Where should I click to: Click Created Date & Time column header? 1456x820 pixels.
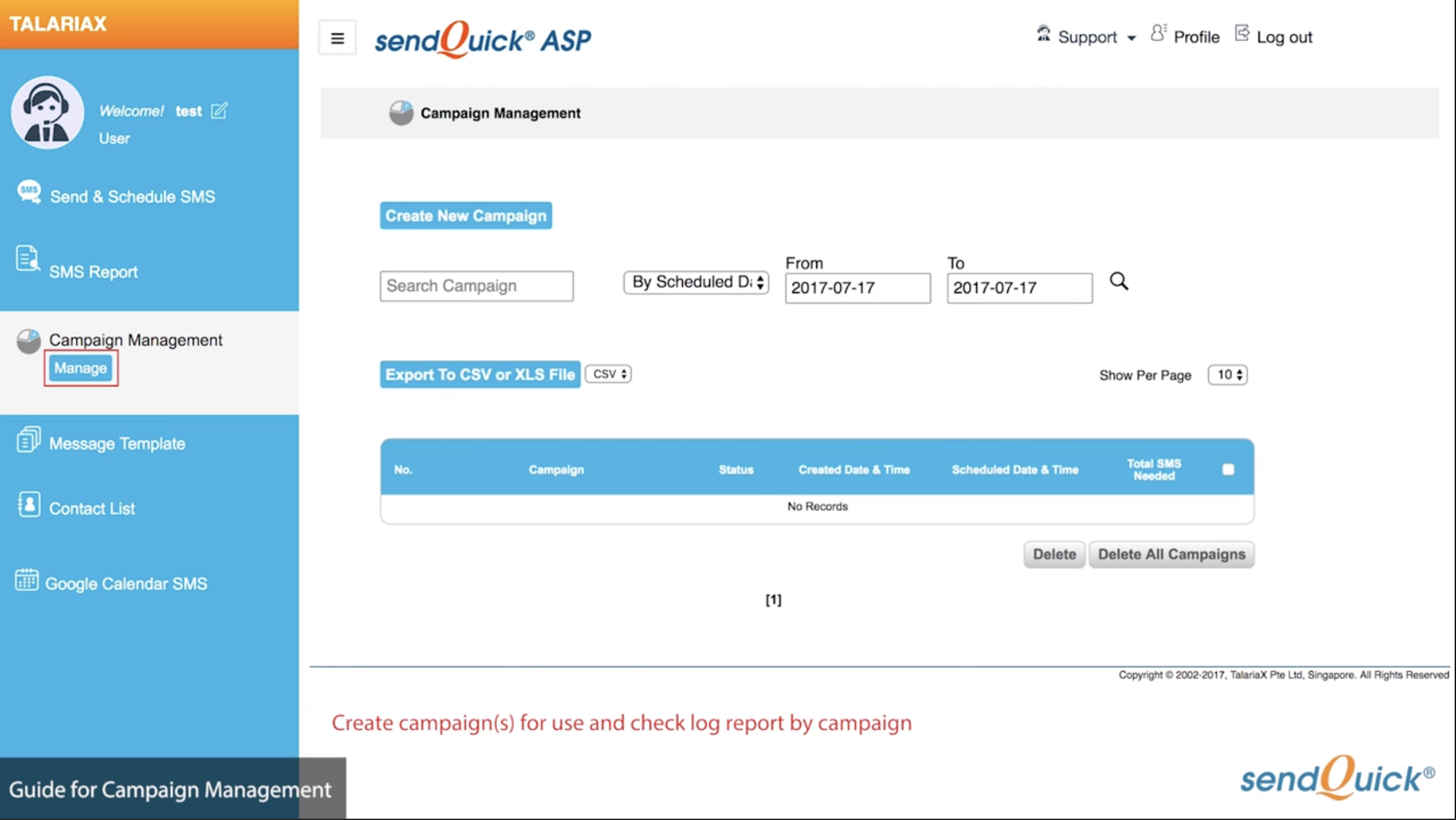pyautogui.click(x=854, y=470)
